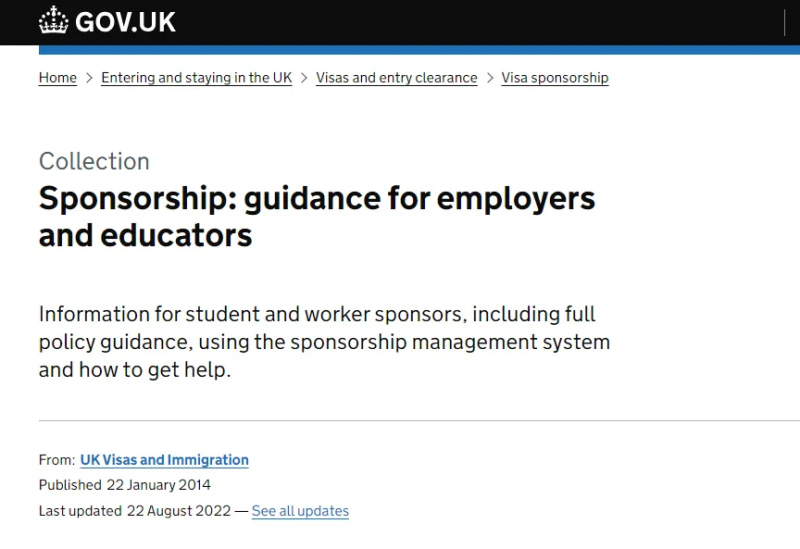Viewport: 800px width, 549px height.
Task: Click the crown logo icon
Action: coord(54,20)
